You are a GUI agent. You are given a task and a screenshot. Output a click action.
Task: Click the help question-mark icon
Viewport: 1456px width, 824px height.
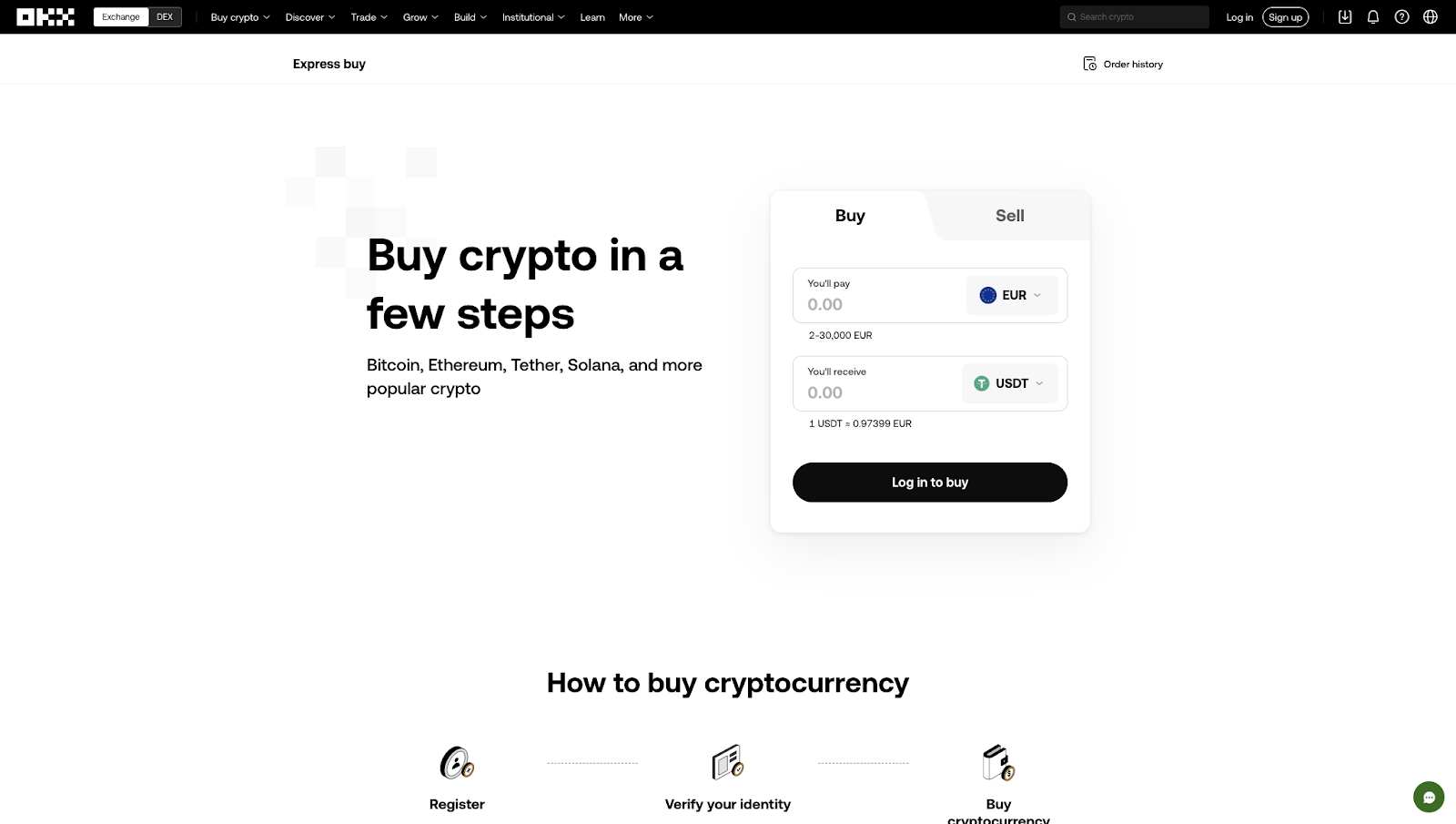pyautogui.click(x=1401, y=16)
